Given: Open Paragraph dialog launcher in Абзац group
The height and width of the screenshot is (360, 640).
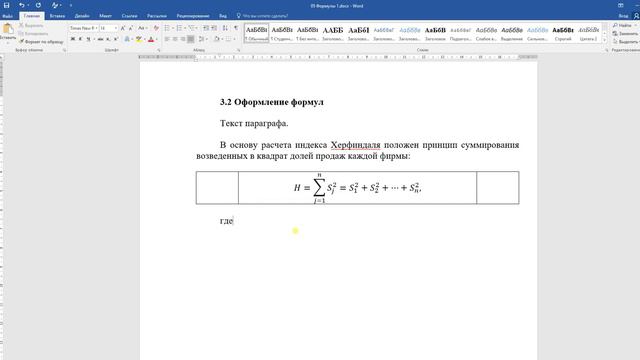Looking at the screenshot, I should point(239,50).
